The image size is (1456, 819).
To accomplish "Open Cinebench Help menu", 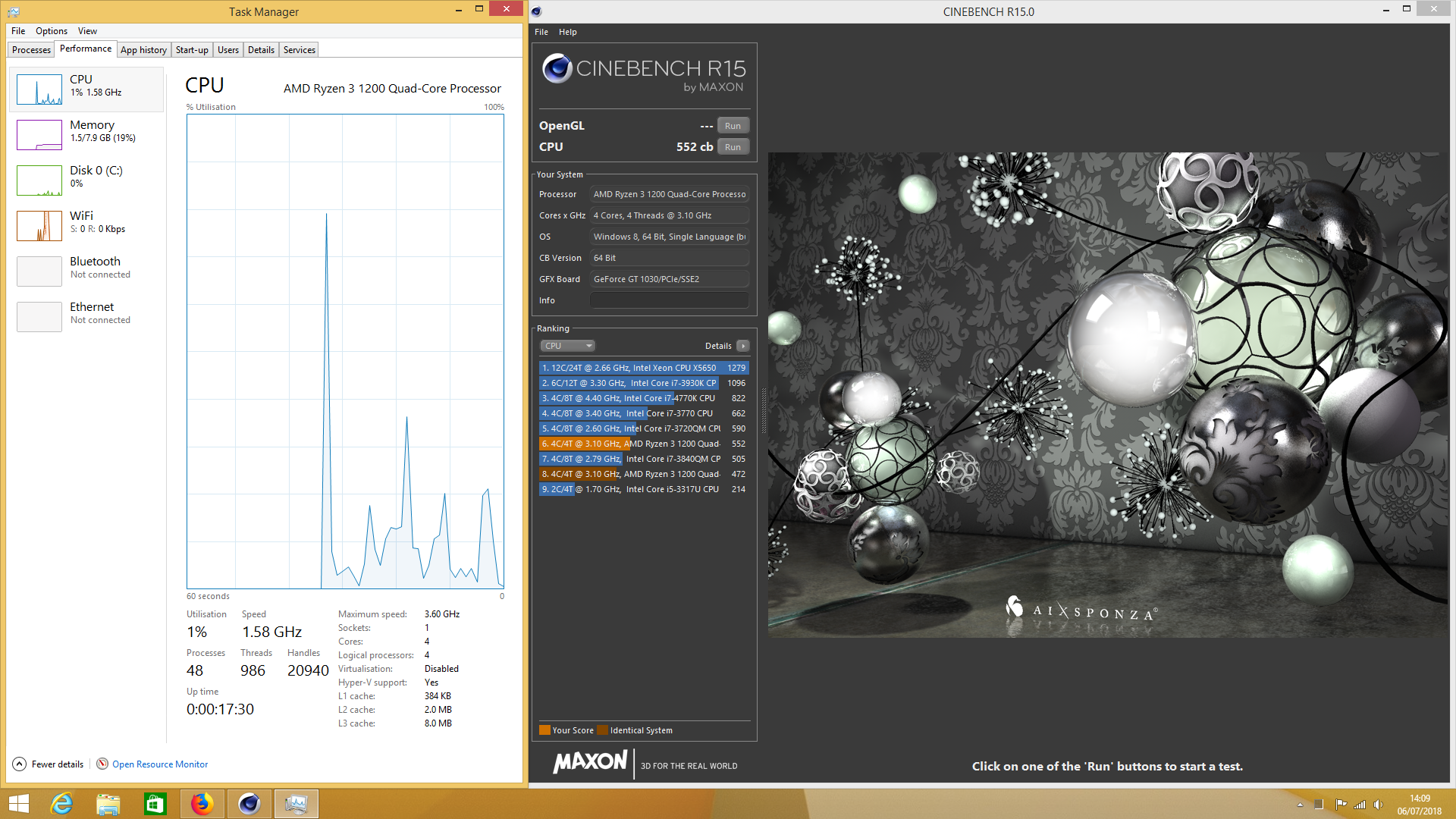I will click(568, 32).
